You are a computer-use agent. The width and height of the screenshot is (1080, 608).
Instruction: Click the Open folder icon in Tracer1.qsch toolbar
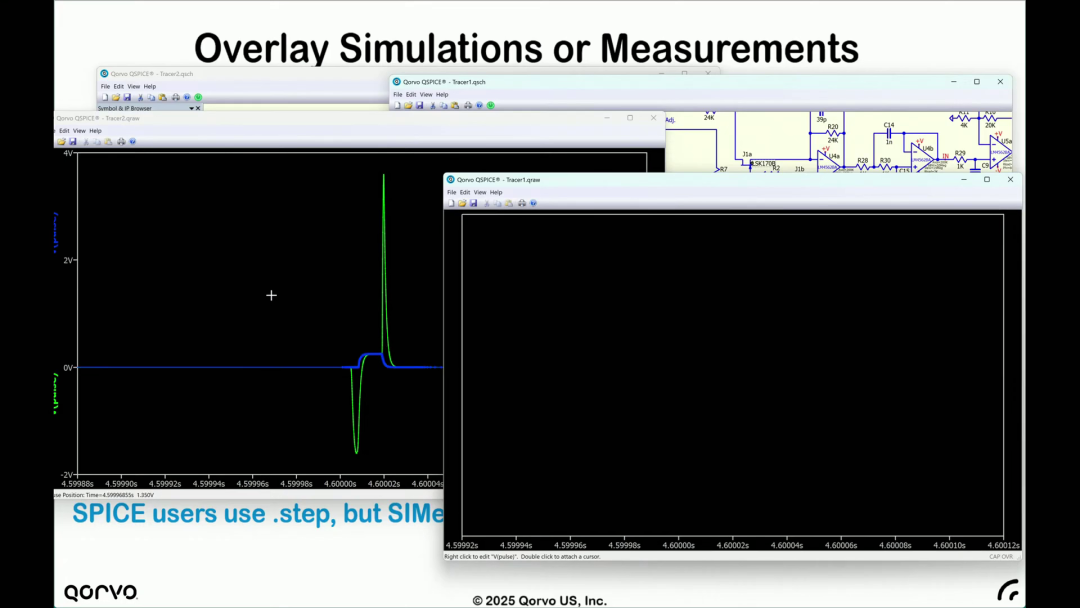coord(408,106)
